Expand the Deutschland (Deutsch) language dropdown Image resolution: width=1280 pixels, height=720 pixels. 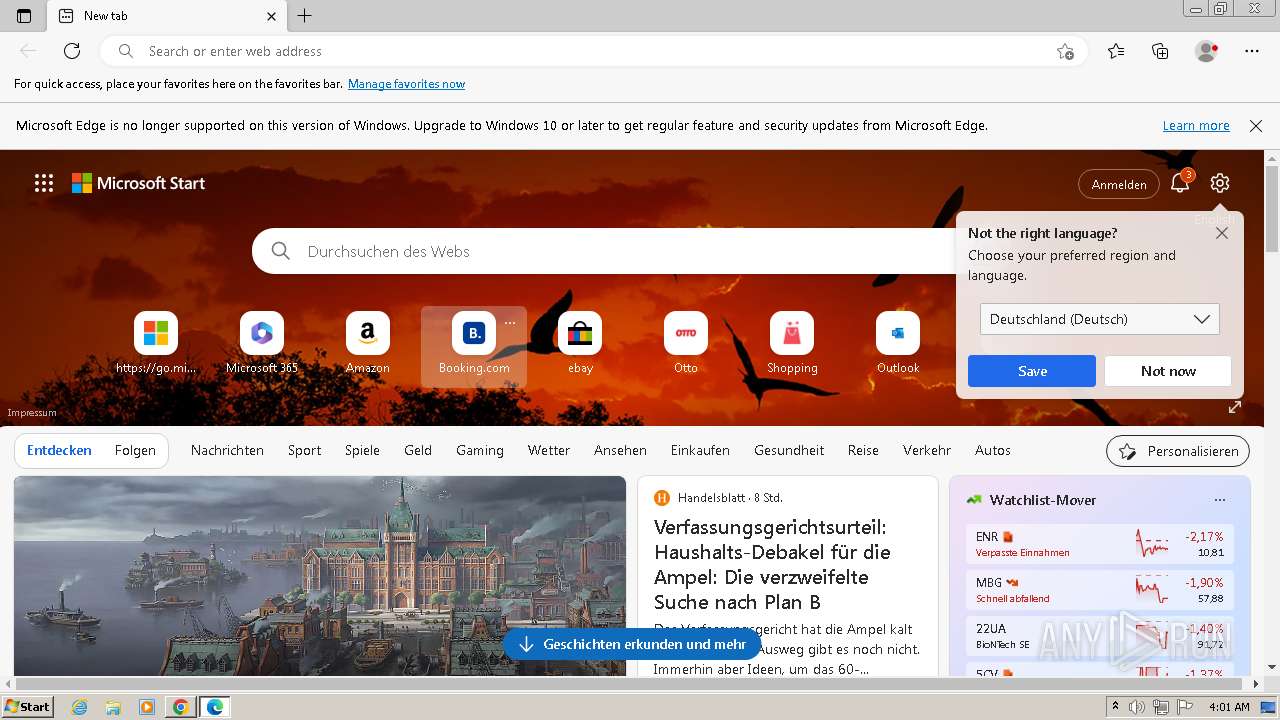(x=1100, y=319)
